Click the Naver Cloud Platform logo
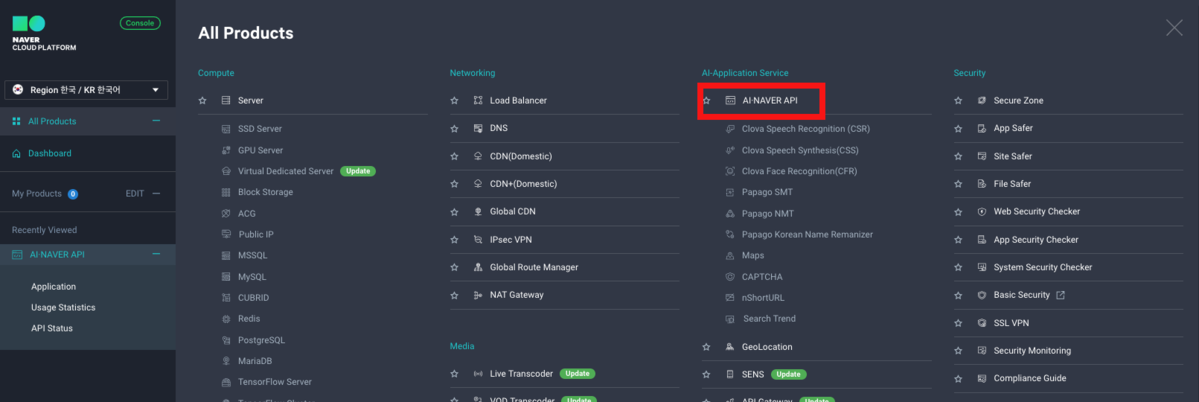The image size is (1199, 402). [x=44, y=34]
